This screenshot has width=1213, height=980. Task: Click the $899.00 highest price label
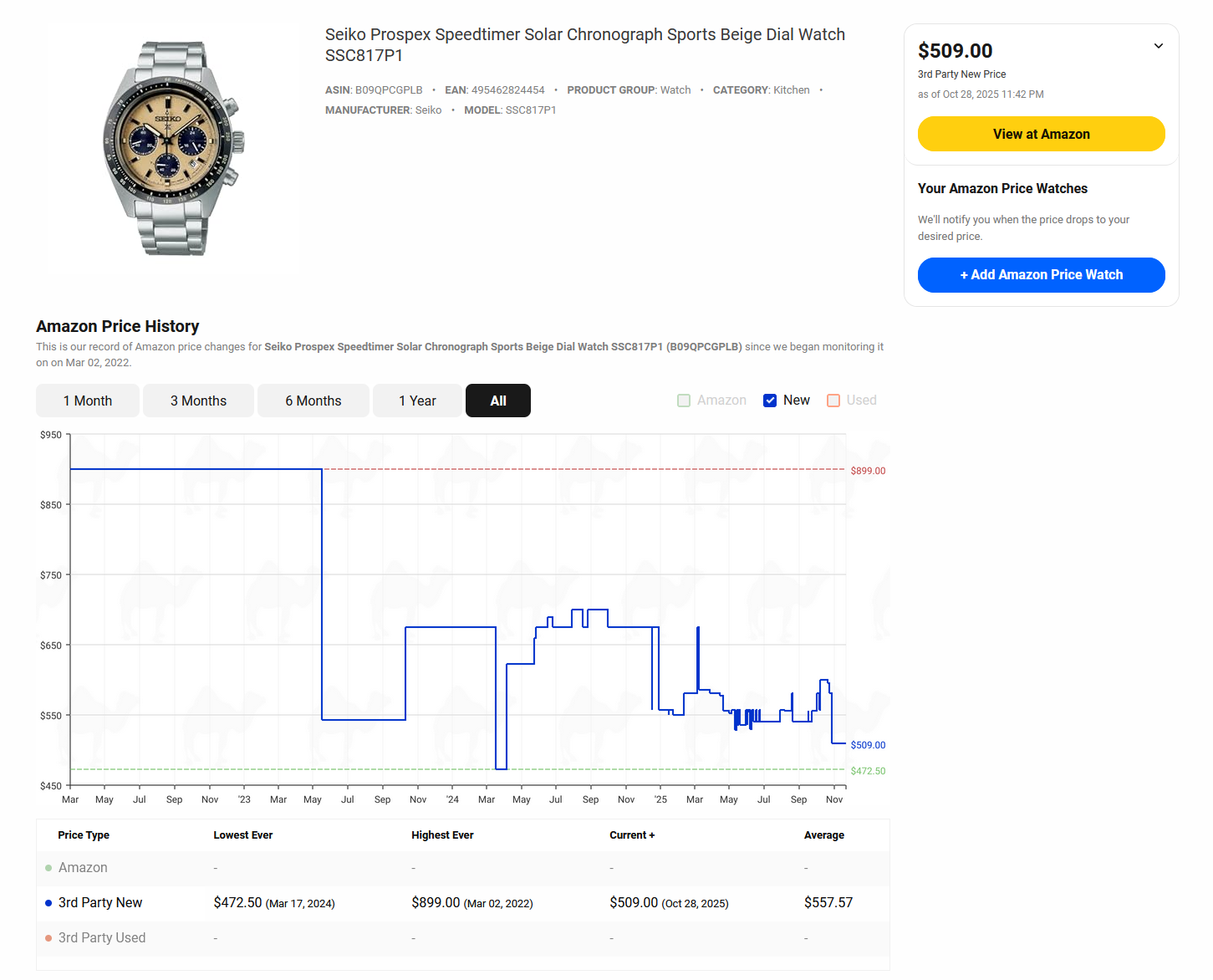[x=868, y=471]
